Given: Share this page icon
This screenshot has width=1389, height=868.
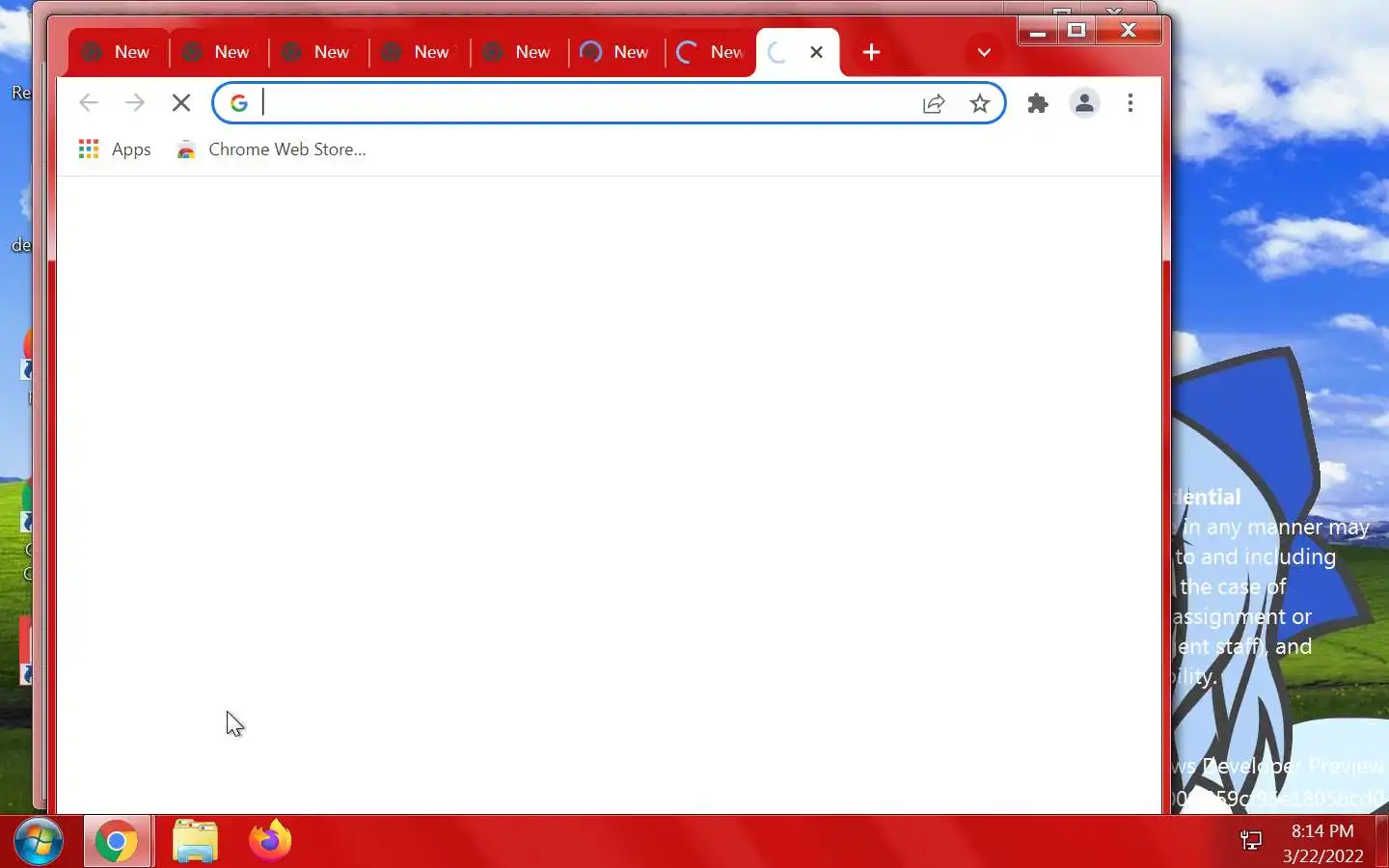Looking at the screenshot, I should [x=934, y=103].
